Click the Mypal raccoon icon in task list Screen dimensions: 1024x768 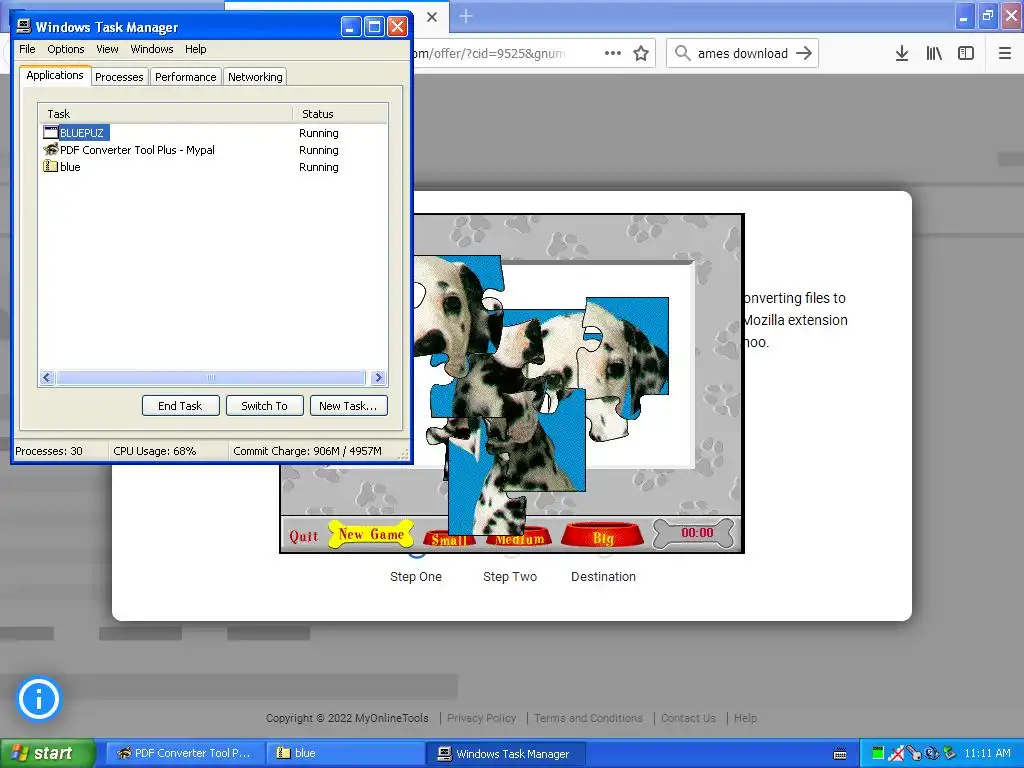(51, 150)
